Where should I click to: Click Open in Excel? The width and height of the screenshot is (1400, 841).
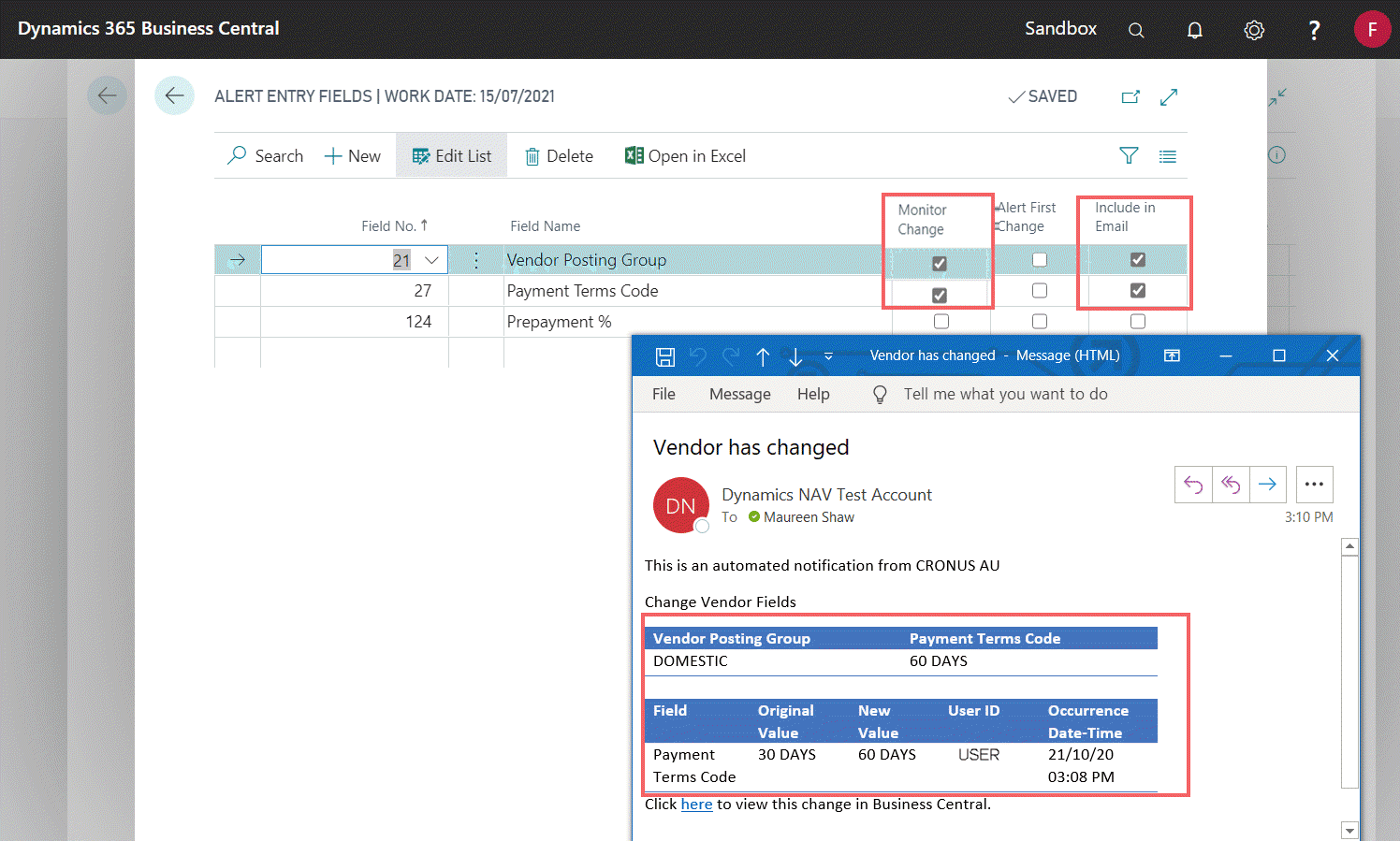point(686,156)
